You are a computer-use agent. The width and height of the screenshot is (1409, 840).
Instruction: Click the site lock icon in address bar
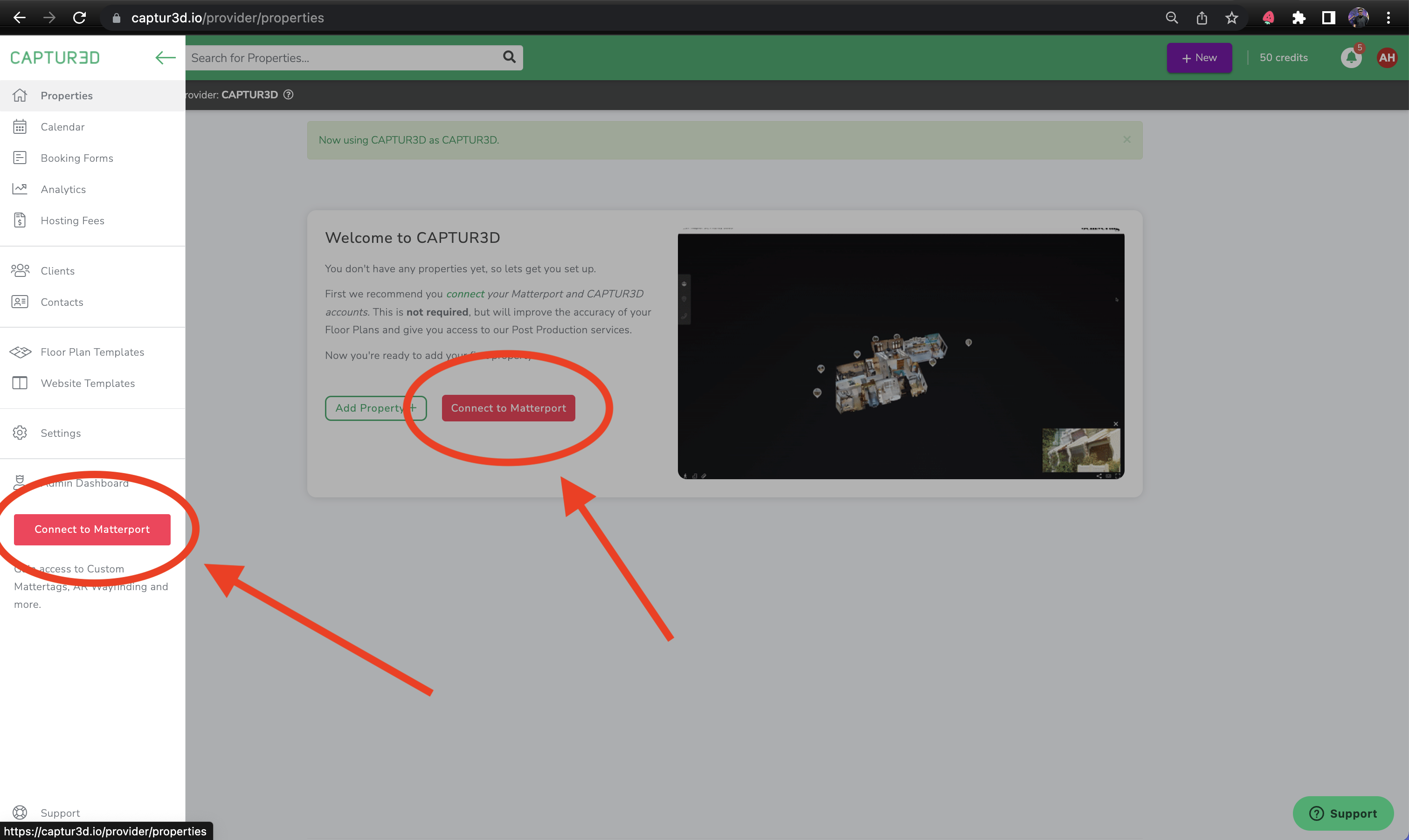(117, 18)
